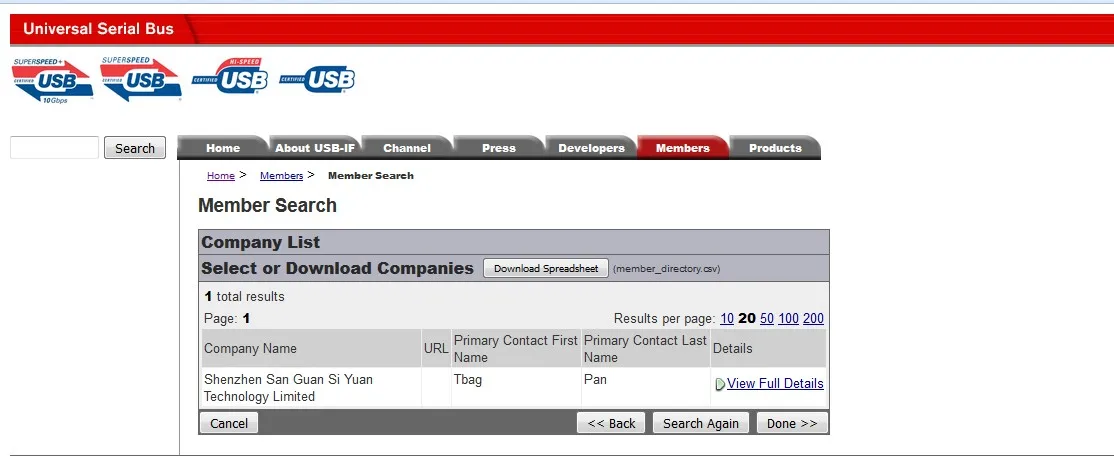Viewport: 1114px width, 467px height.
Task: Click the Primary Contact Last Name header
Action: 645,349
